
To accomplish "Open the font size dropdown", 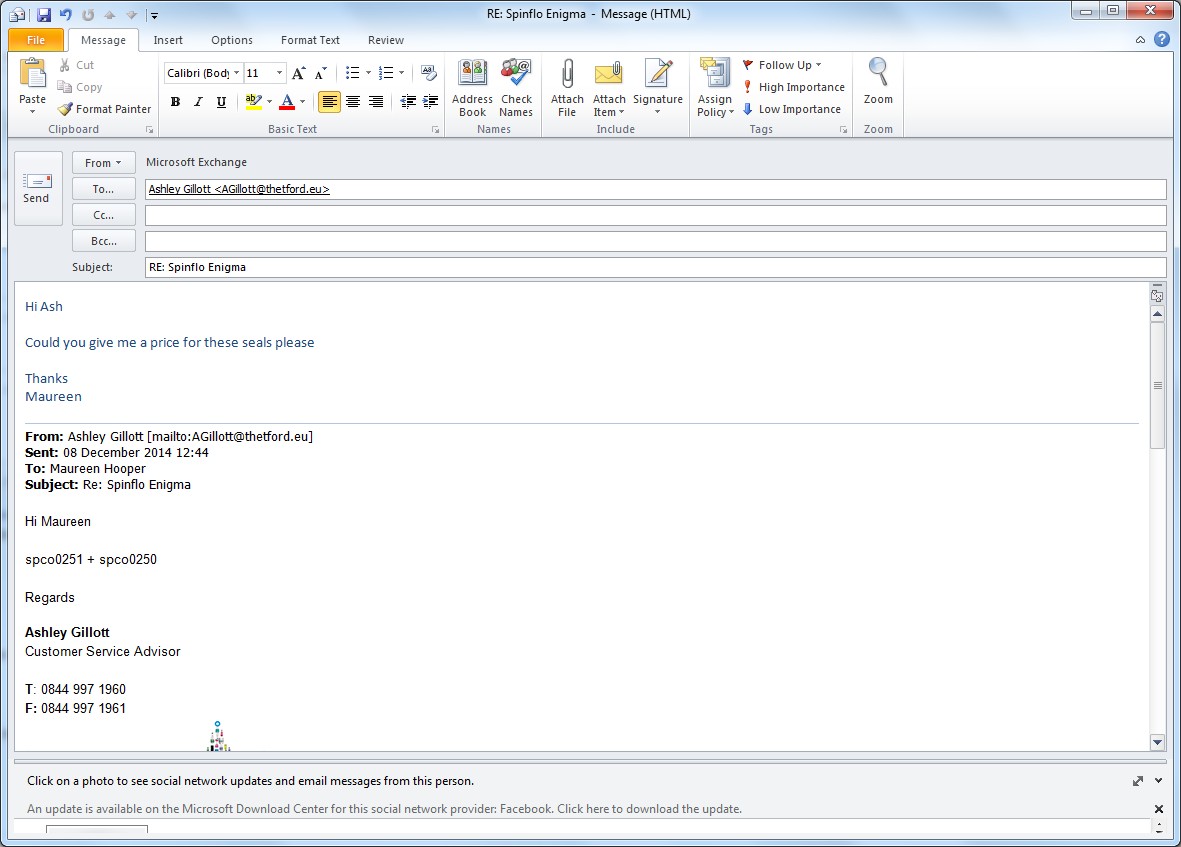I will [x=280, y=73].
